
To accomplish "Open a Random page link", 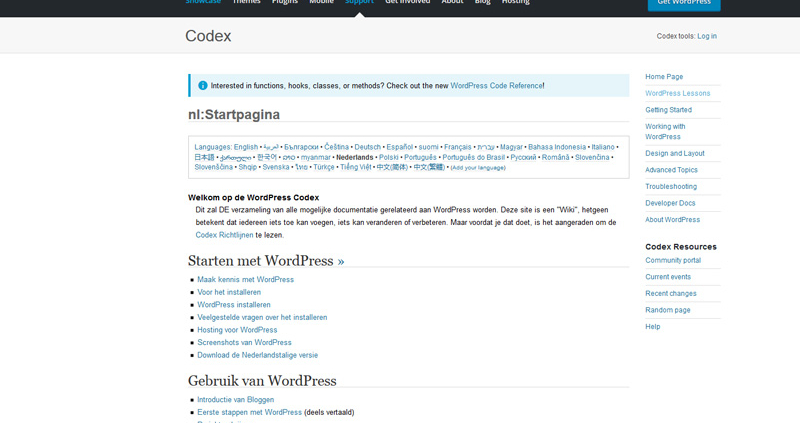I will (668, 310).
